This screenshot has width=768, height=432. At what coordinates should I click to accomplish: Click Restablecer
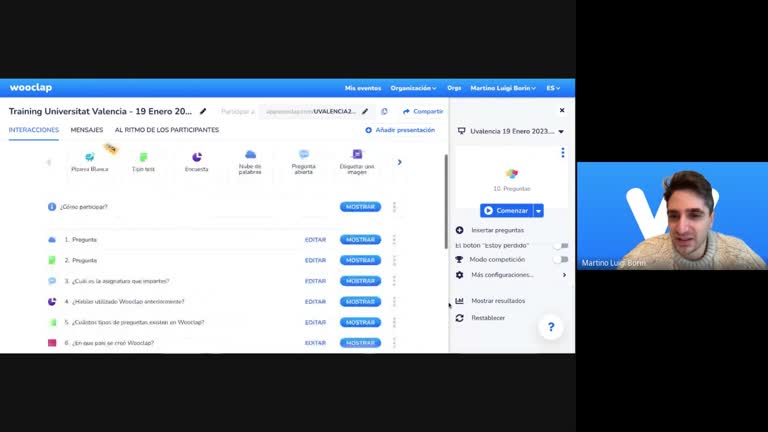pos(488,318)
